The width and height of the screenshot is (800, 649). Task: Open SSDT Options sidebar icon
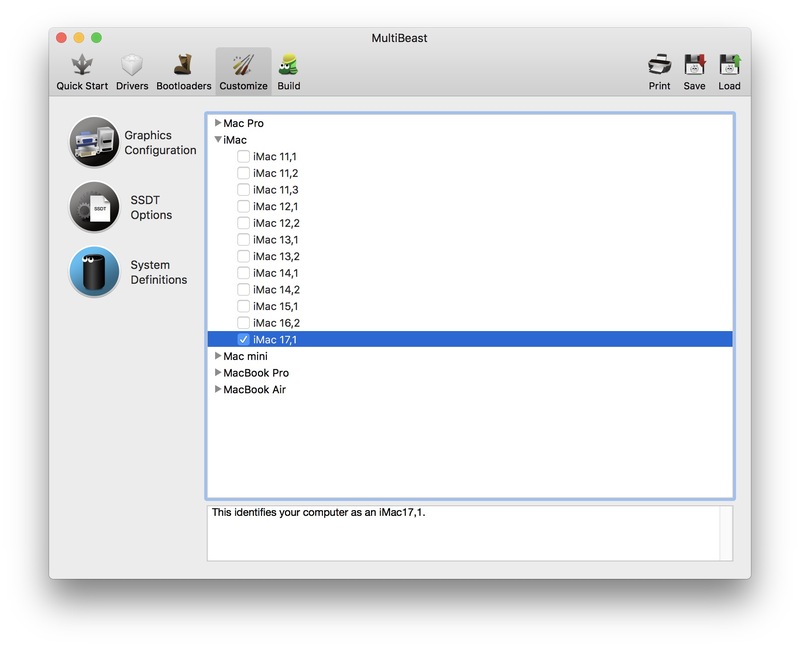click(x=94, y=207)
